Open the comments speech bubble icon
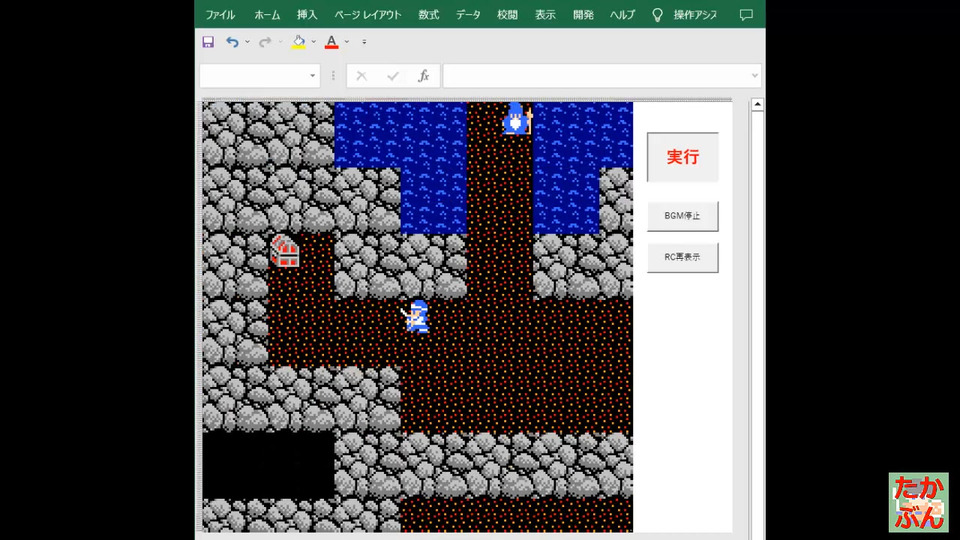 point(746,15)
